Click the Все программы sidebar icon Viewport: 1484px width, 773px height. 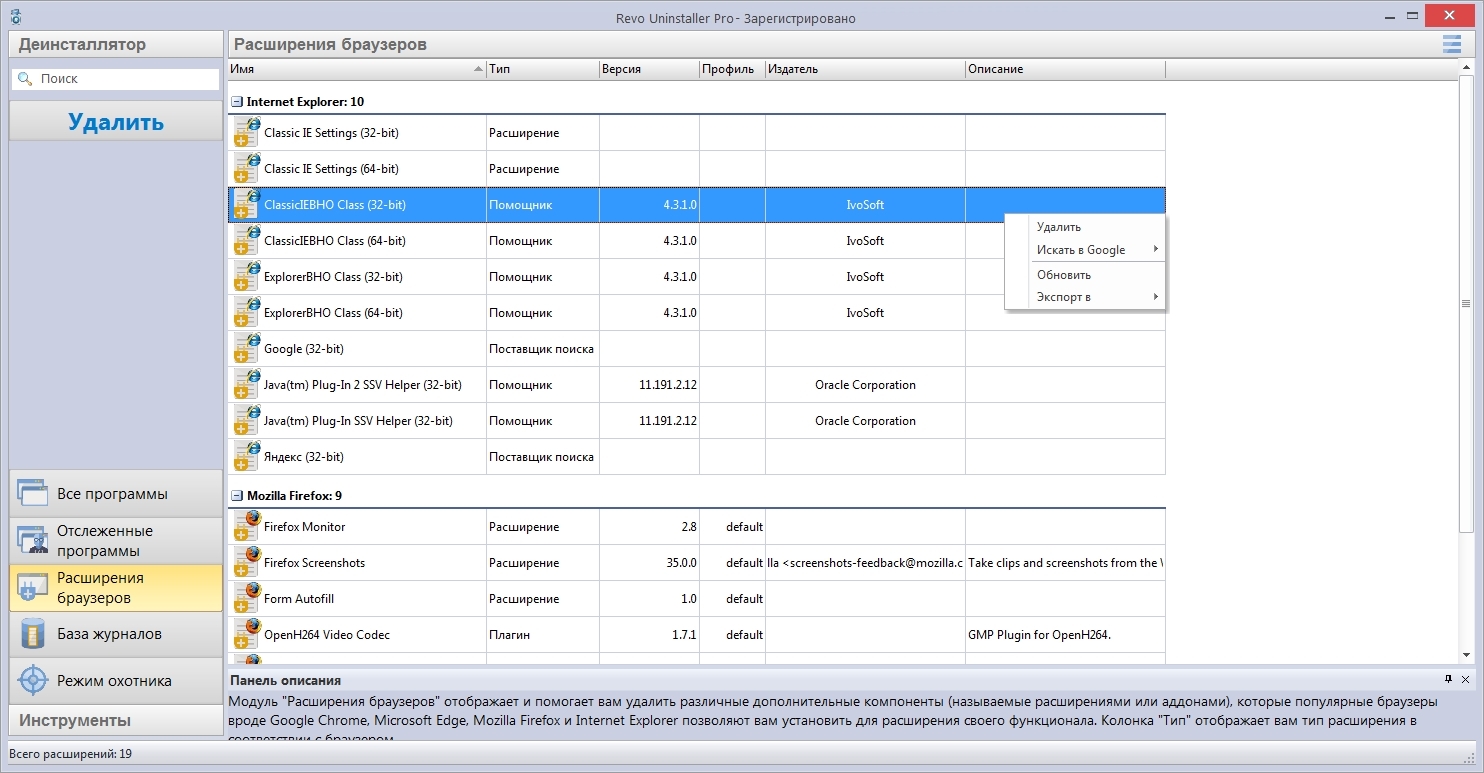(x=32, y=493)
